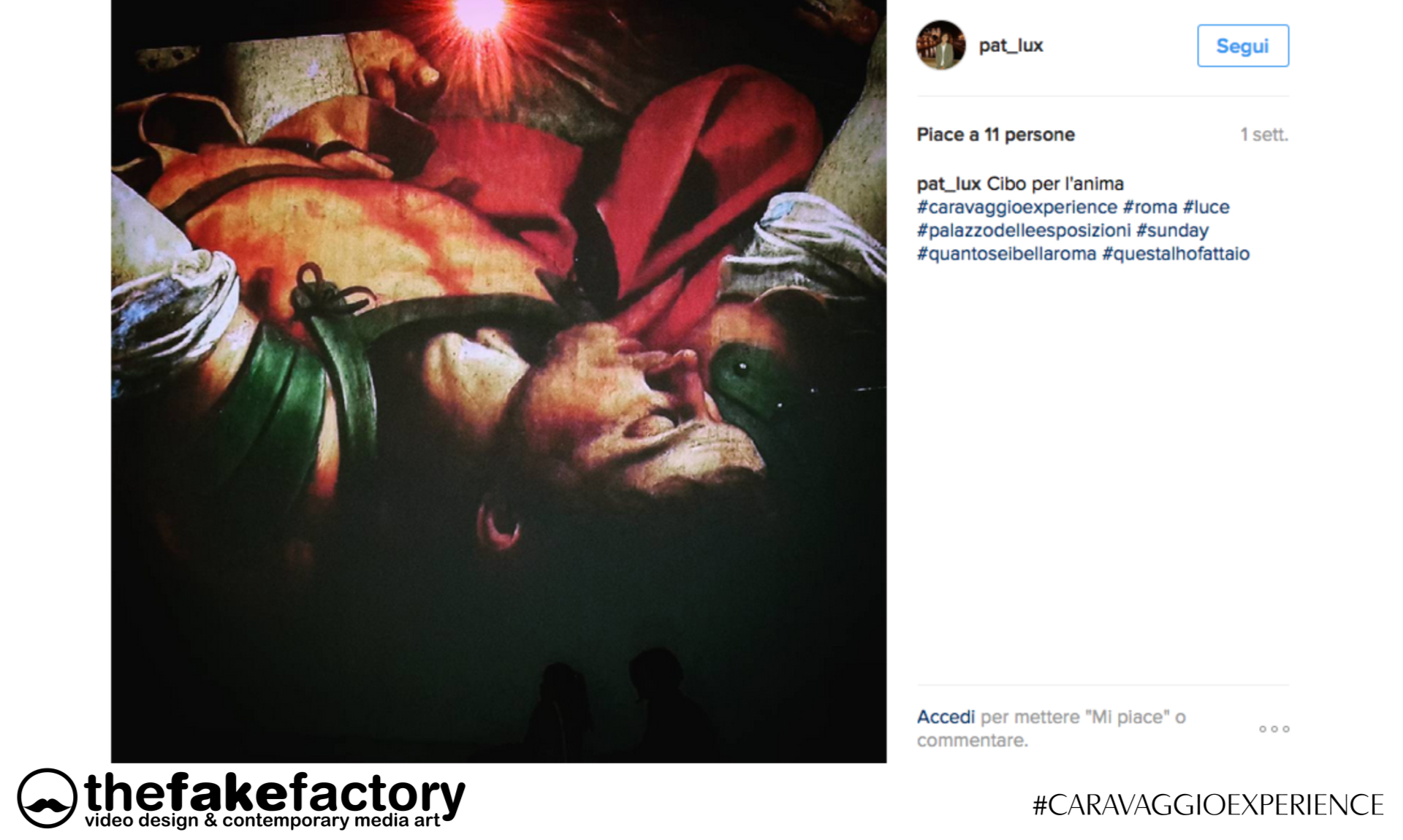Click thefakefactory mustache logo icon

click(47, 798)
